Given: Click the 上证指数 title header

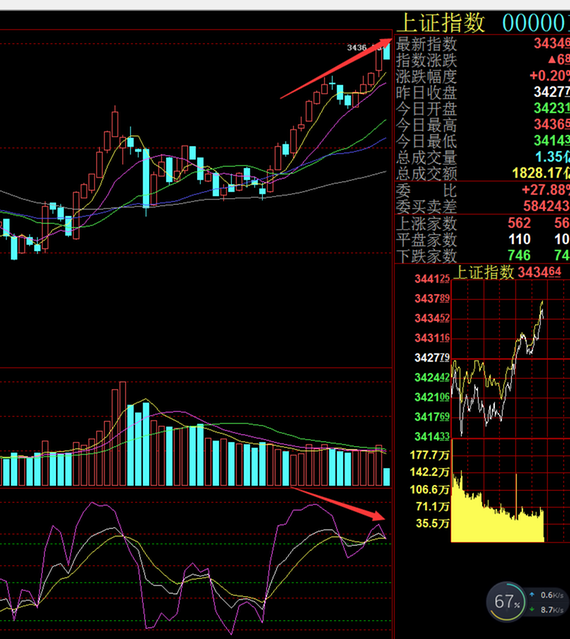Looking at the screenshot, I should coord(441,22).
